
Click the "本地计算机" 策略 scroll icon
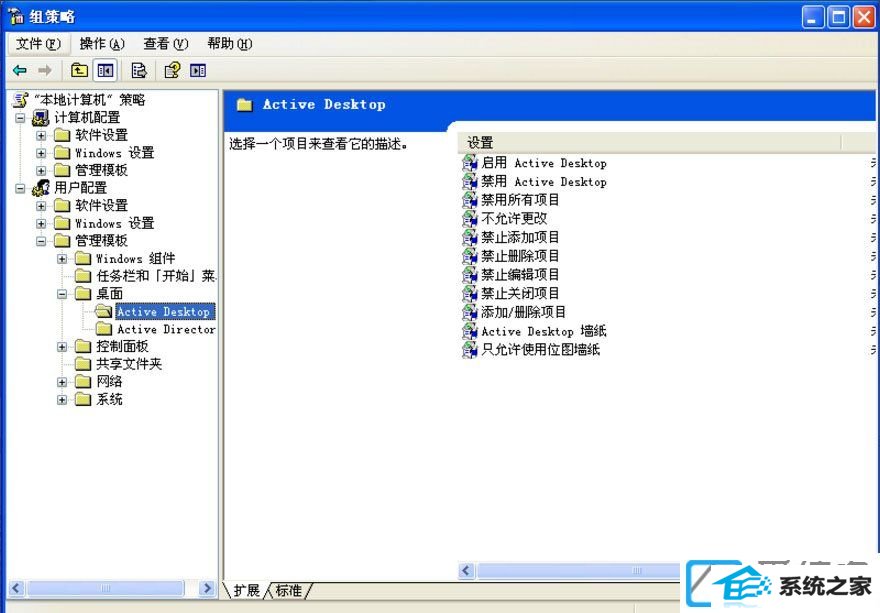pos(20,100)
